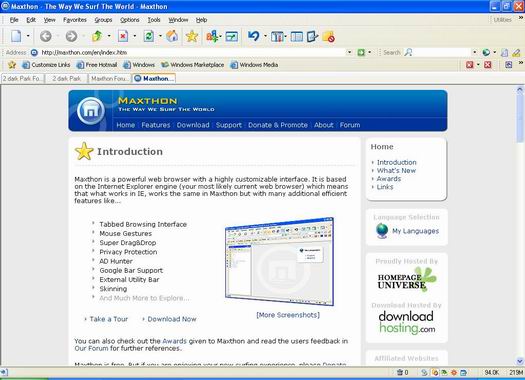Open the File menu

pos(14,20)
